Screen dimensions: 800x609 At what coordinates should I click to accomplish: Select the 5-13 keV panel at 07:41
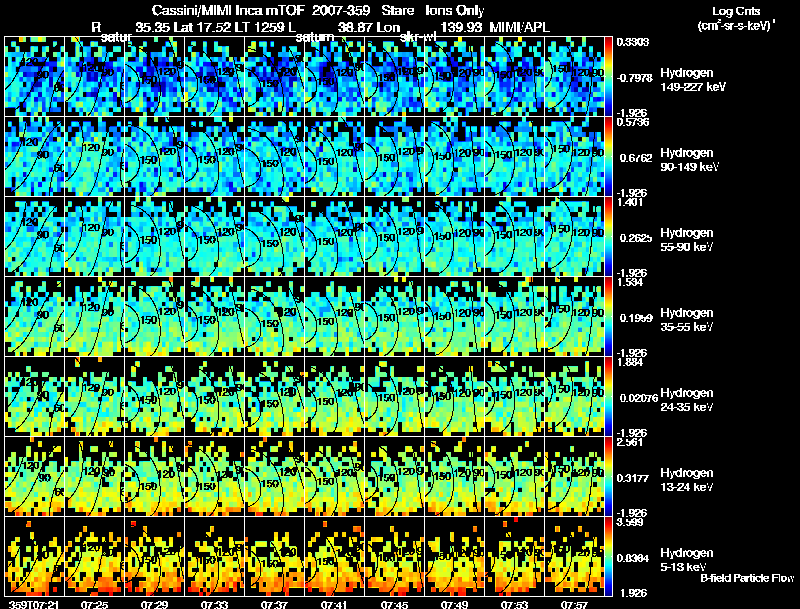tap(335, 557)
